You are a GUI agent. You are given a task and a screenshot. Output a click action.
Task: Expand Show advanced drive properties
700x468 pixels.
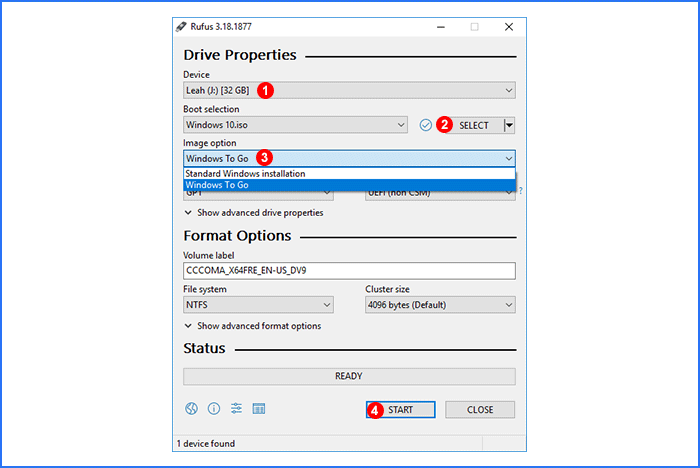pos(254,213)
